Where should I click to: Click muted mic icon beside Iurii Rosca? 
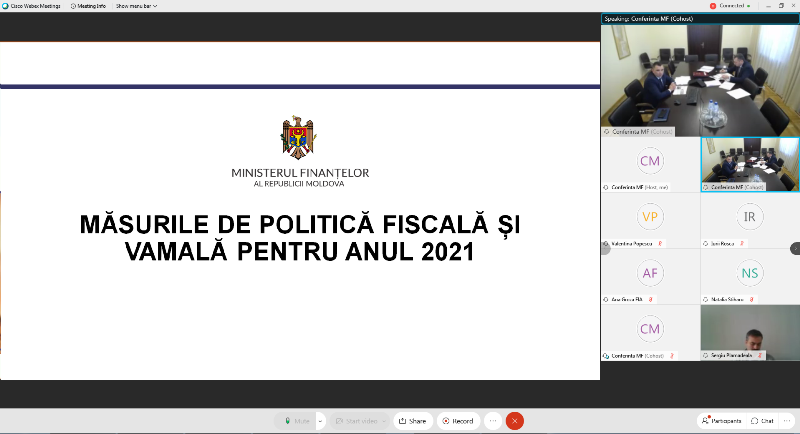click(742, 244)
